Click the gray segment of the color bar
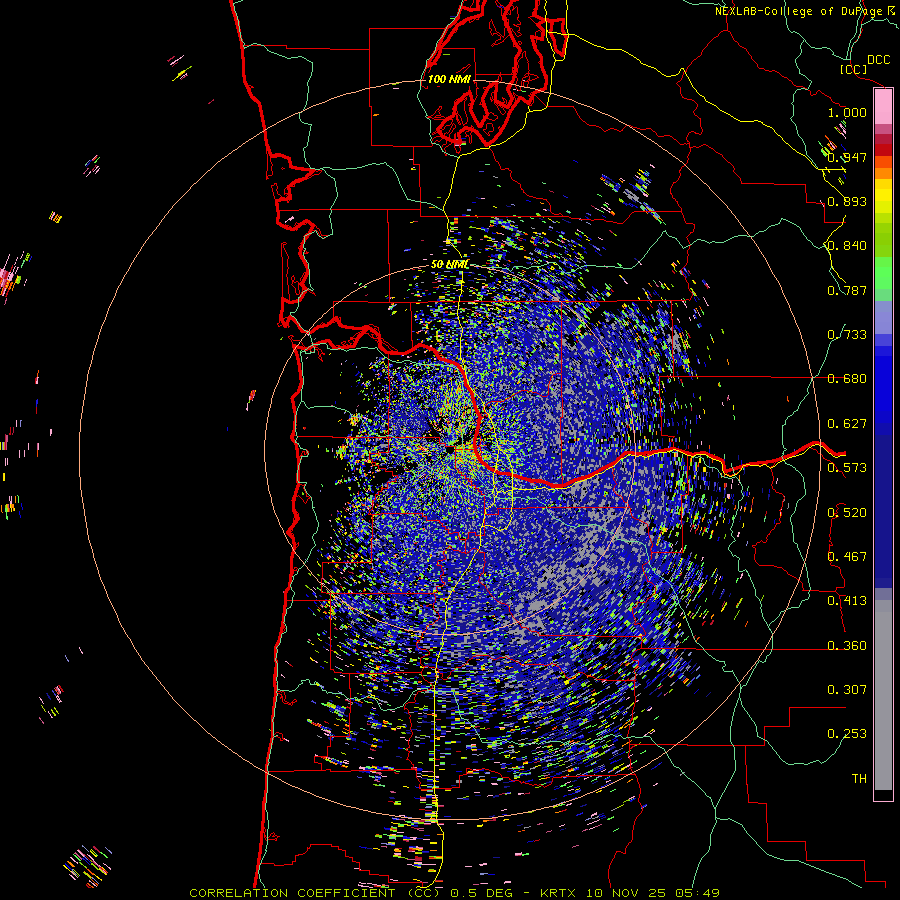The height and width of the screenshot is (900, 900). tap(883, 695)
